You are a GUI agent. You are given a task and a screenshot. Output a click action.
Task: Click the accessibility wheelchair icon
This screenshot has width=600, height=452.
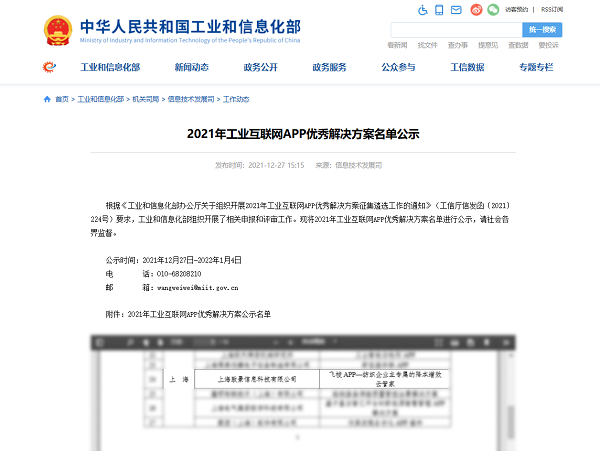[x=423, y=10]
